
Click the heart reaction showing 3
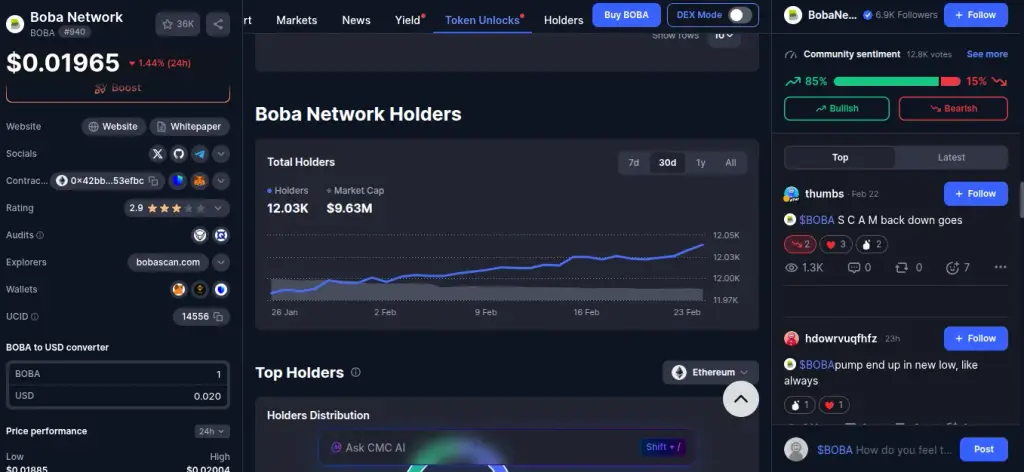[836, 245]
